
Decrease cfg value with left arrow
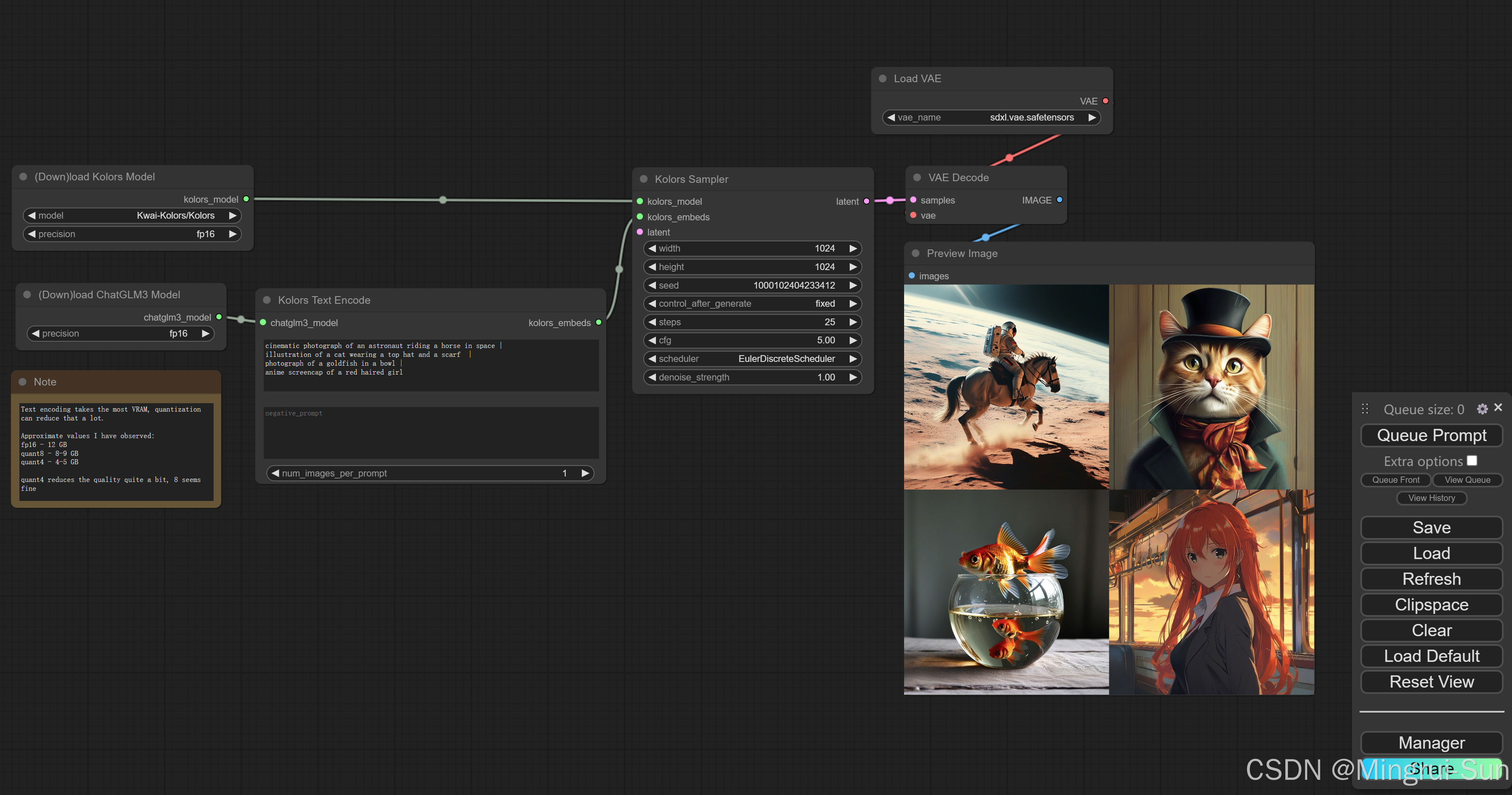(652, 340)
